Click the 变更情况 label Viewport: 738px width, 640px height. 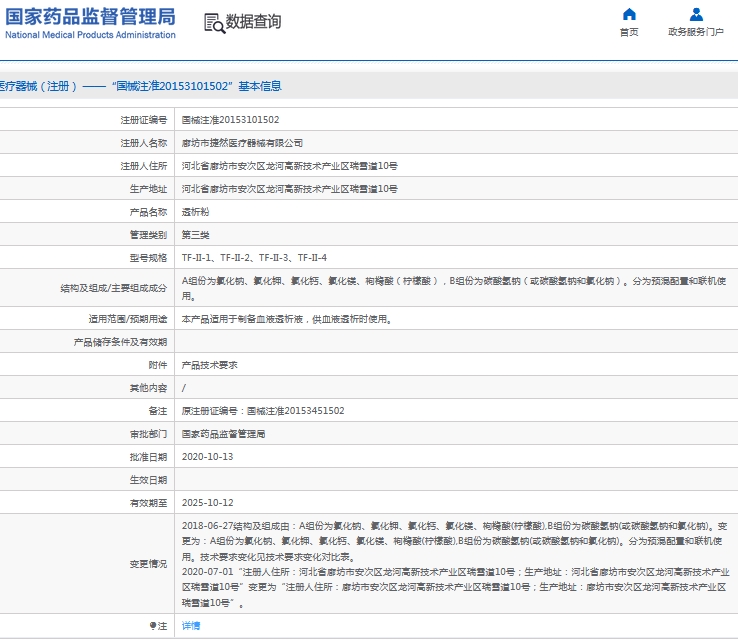(x=148, y=564)
